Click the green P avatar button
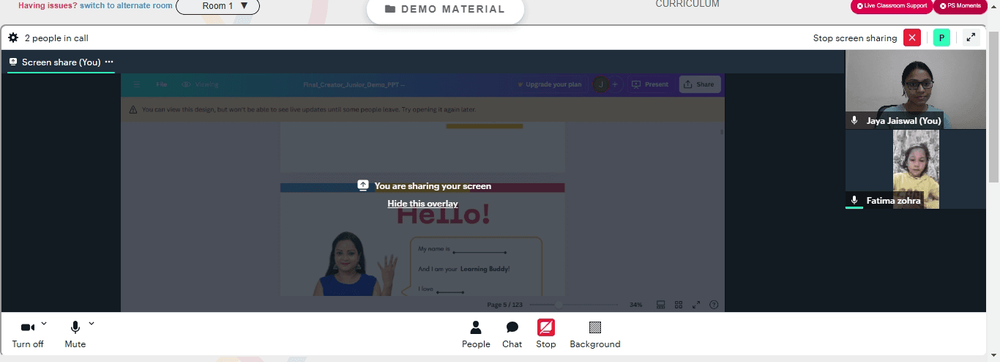 point(941,38)
